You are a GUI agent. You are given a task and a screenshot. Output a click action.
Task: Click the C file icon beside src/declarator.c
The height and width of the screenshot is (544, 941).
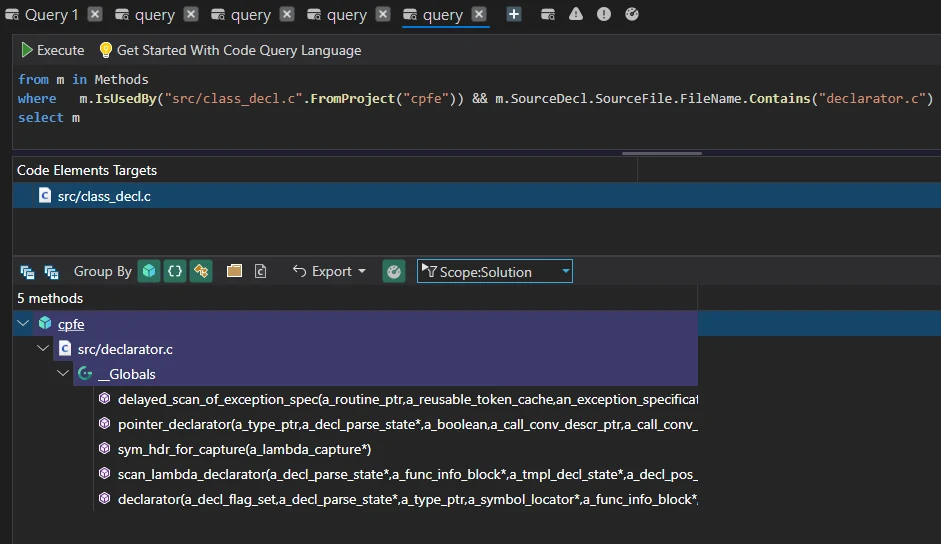click(x=65, y=348)
